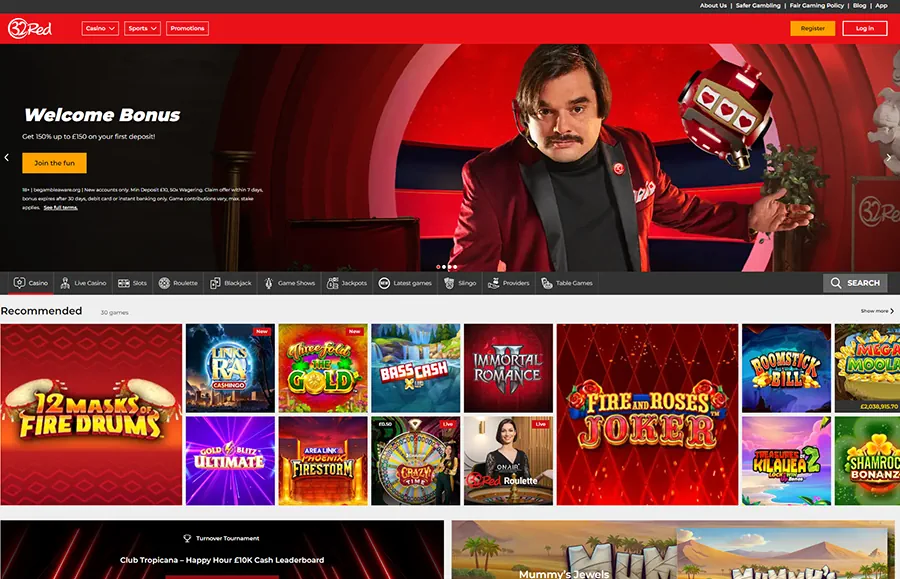The image size is (900, 579).
Task: Open Fire and Roses Joker game
Action: pos(647,414)
